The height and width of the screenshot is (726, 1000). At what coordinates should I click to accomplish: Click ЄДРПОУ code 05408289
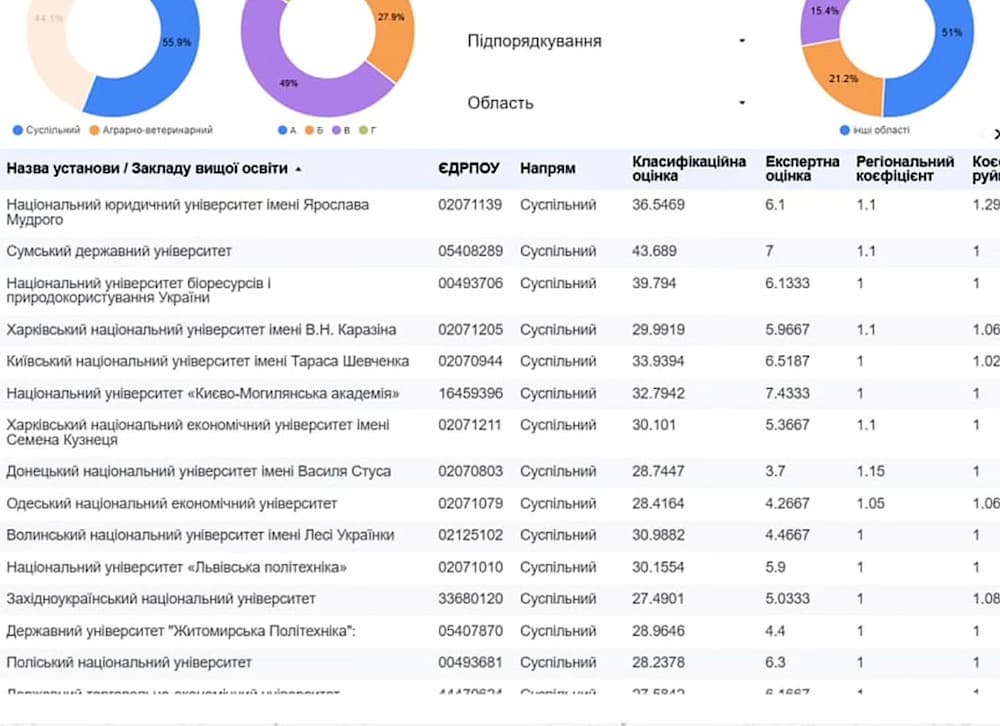(x=471, y=251)
